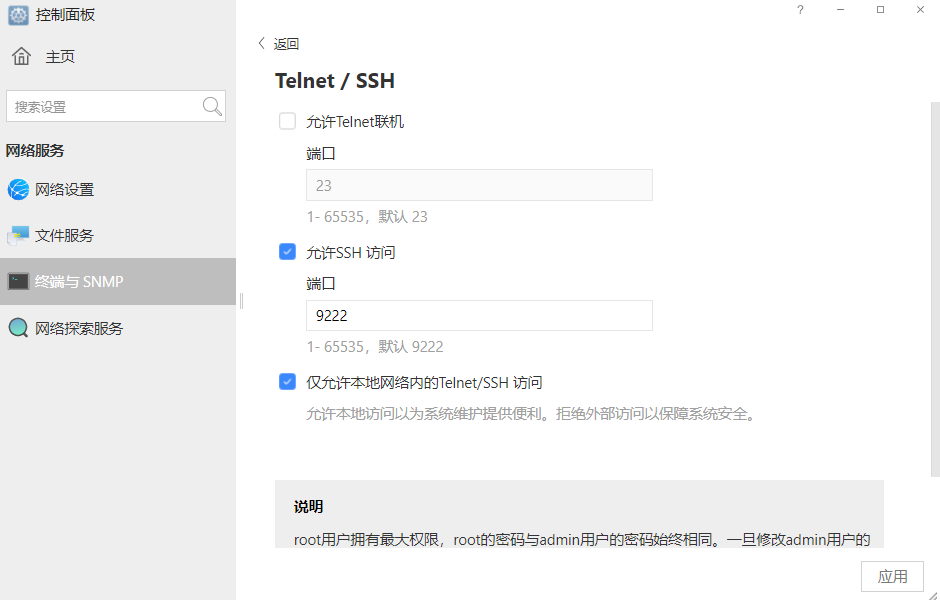Select the 网络设置 globe icon

pos(18,189)
